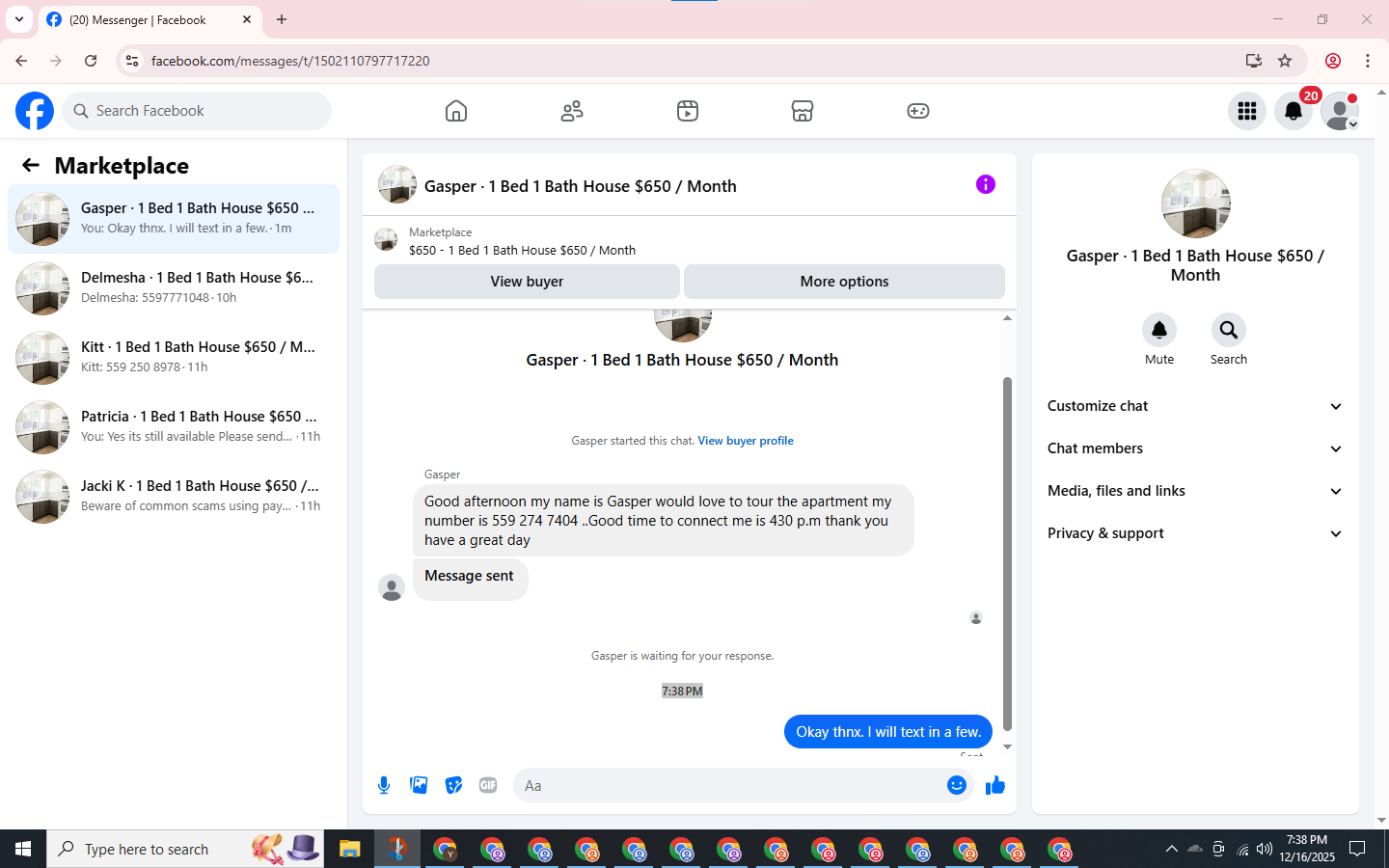This screenshot has height=868, width=1389.
Task: Open File Explorer from taskbar
Action: (349, 850)
